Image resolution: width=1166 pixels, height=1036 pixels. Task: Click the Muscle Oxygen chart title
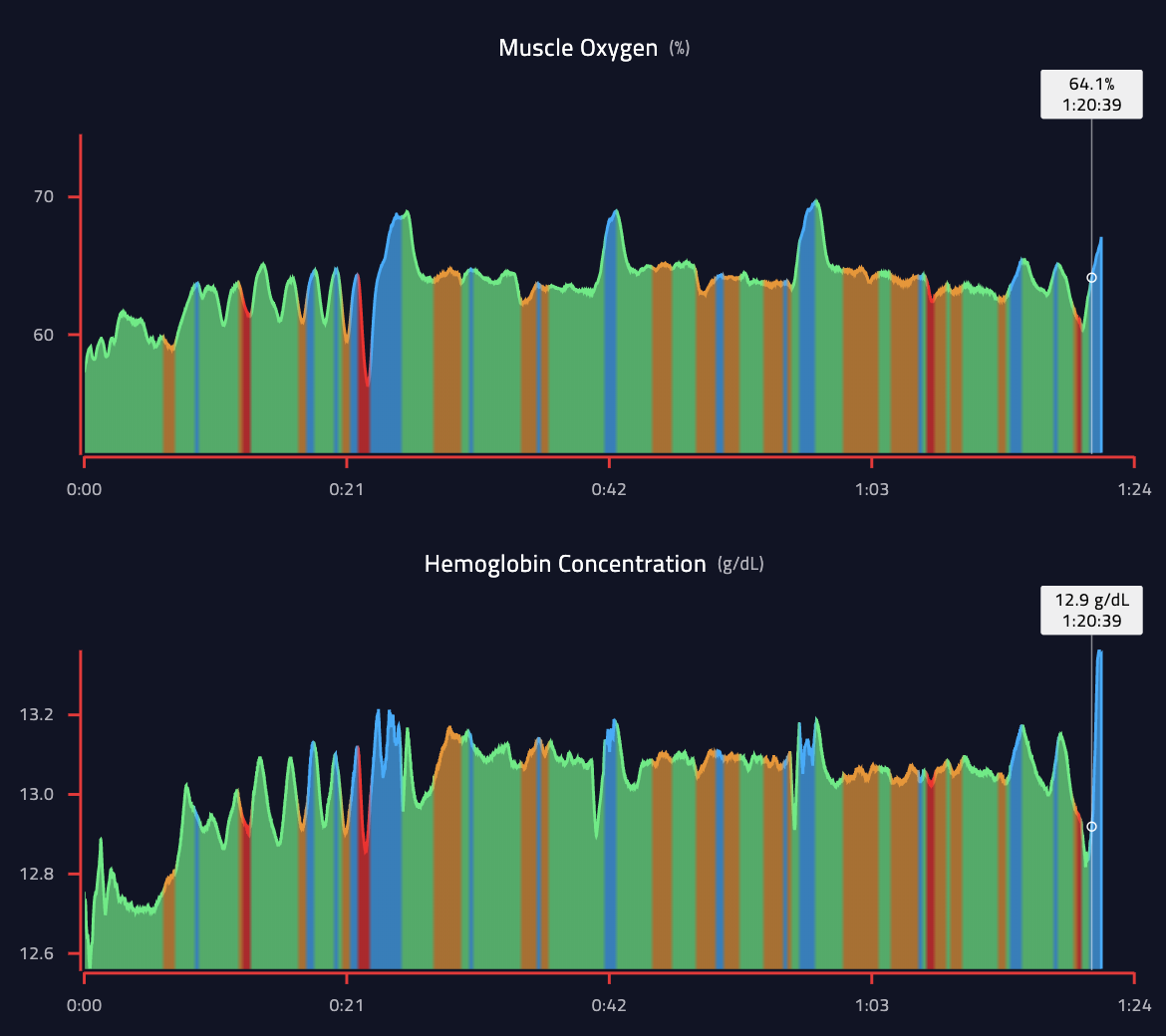pos(578,48)
